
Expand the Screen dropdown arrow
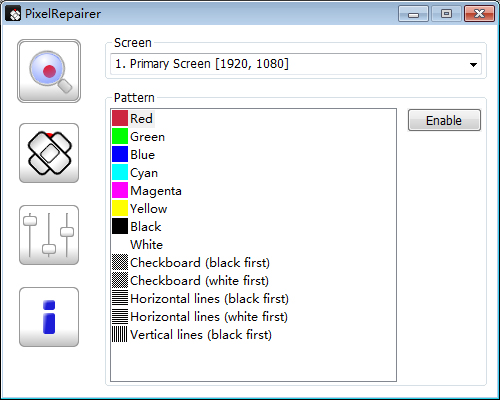[x=473, y=64]
